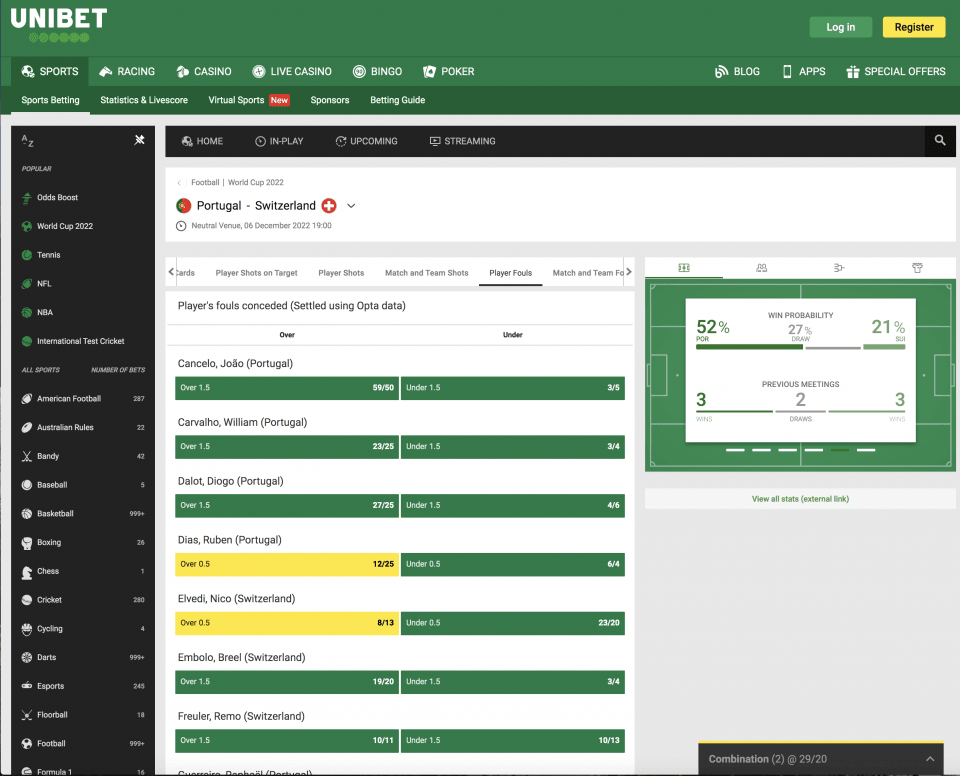This screenshot has width=960, height=776.
Task: Open the Casino main menu
Action: 204,72
